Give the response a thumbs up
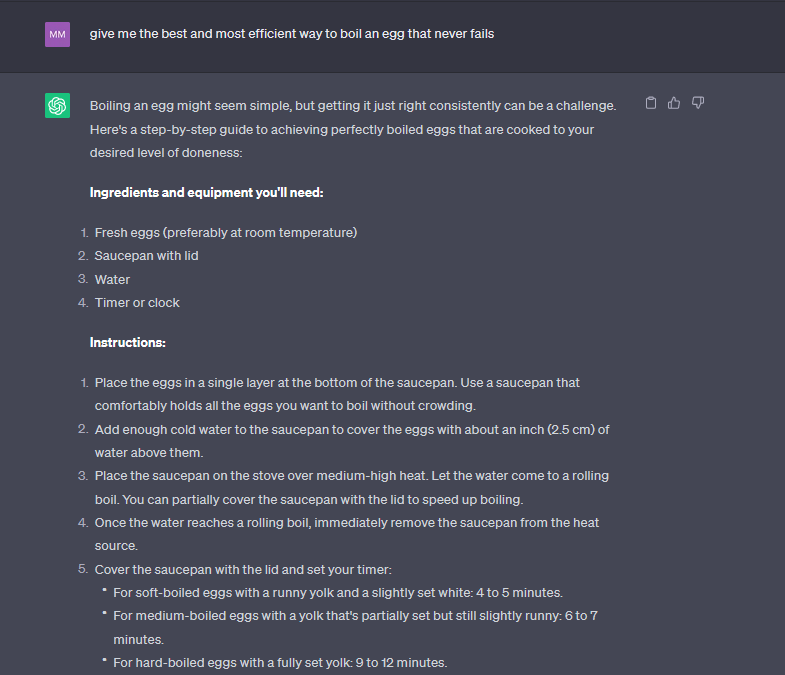The height and width of the screenshot is (675, 785). pyautogui.click(x=674, y=103)
